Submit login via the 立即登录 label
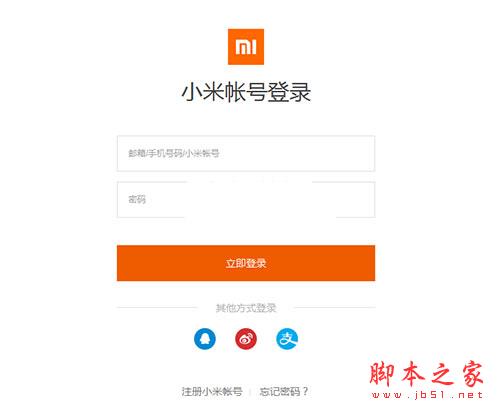The image size is (500, 411). coord(246,263)
